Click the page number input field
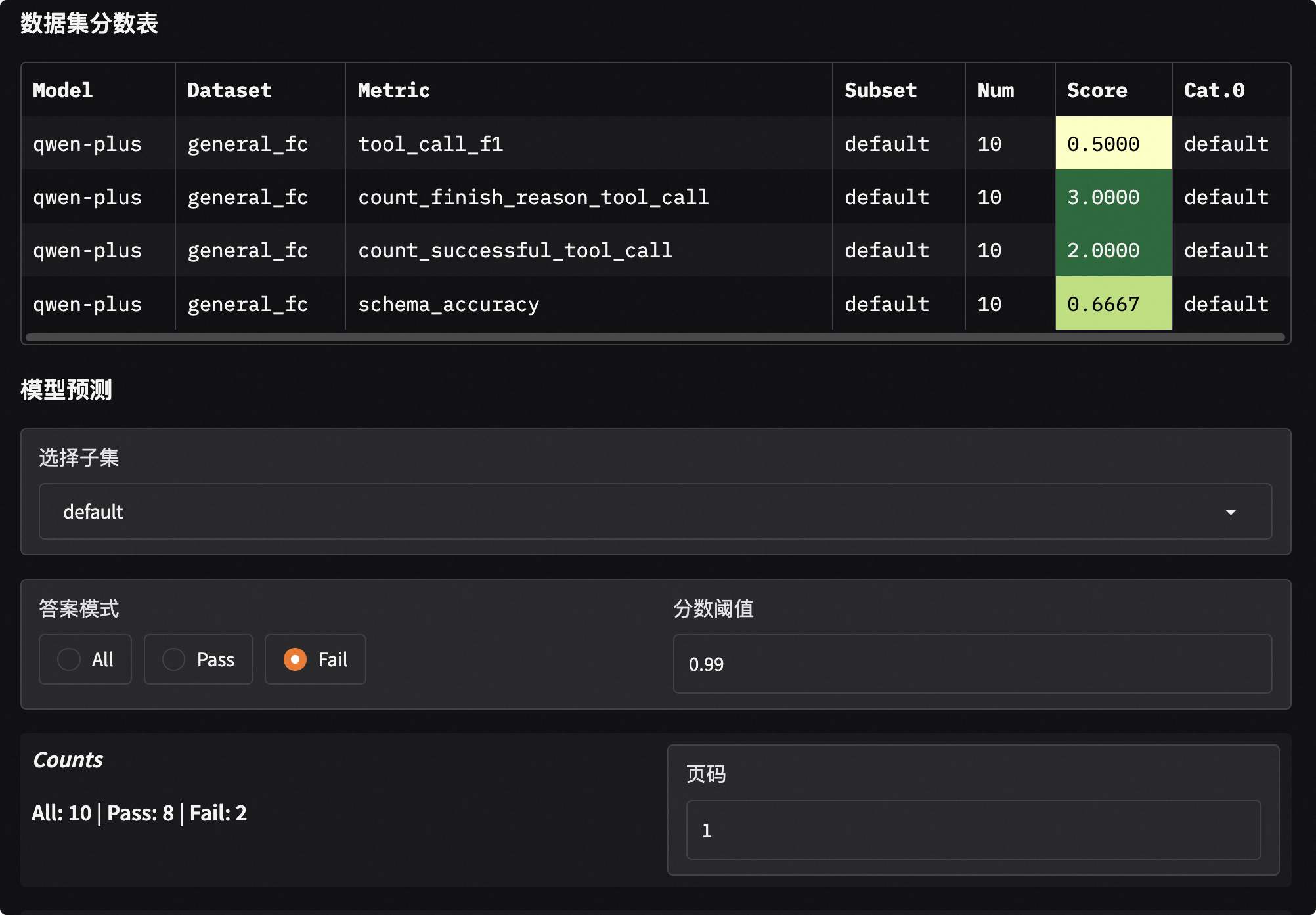The width and height of the screenshot is (1316, 915). point(973,830)
